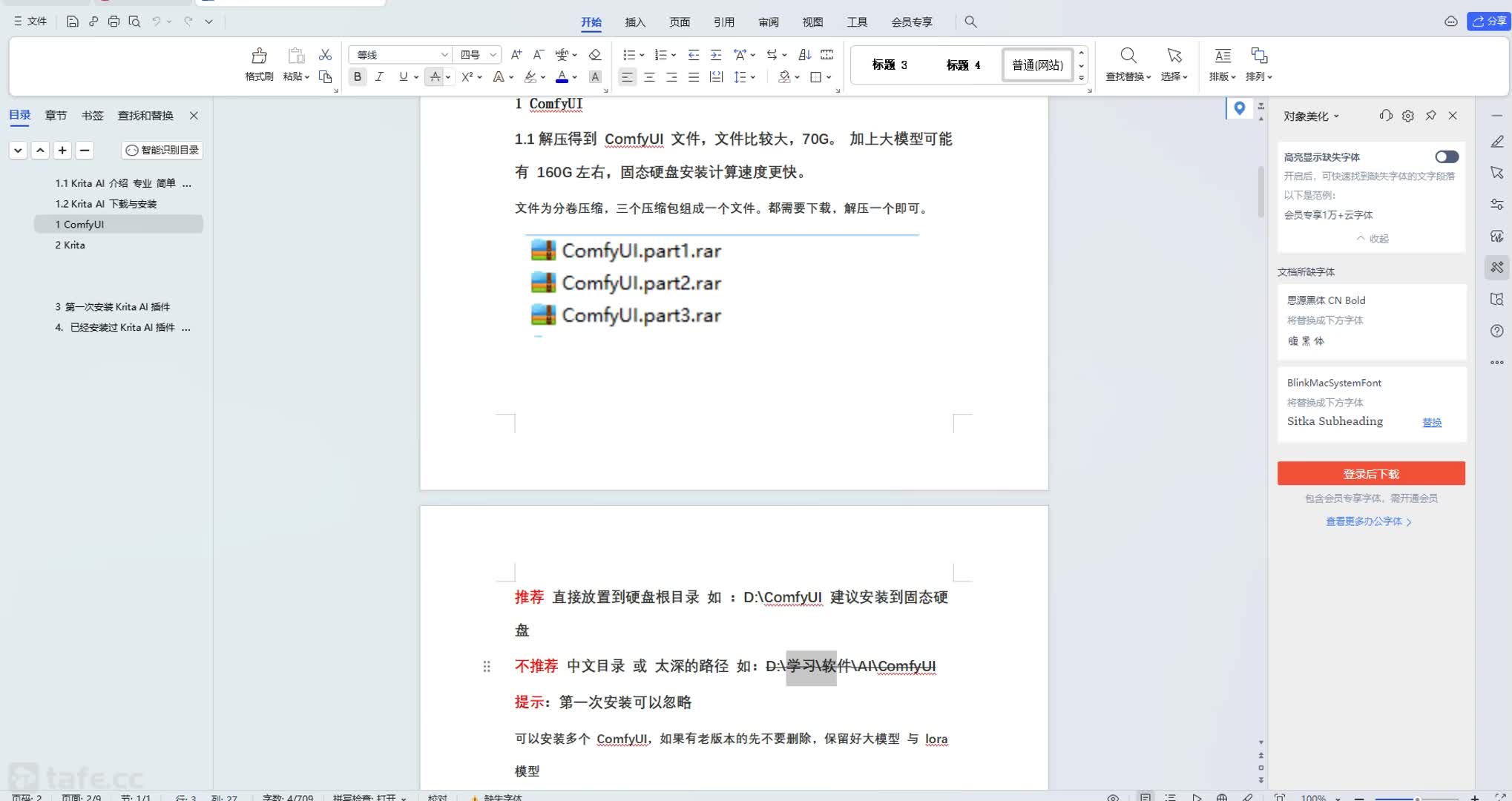
Task: Open the 排列 arrange menu
Action: (x=1259, y=76)
